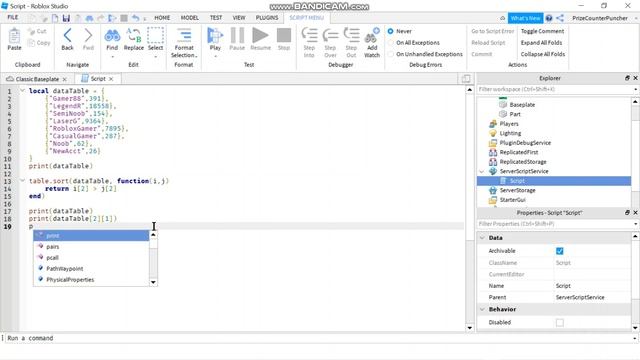Start playtest with the Play icon
The width and height of the screenshot is (640, 360).
pos(215,35)
